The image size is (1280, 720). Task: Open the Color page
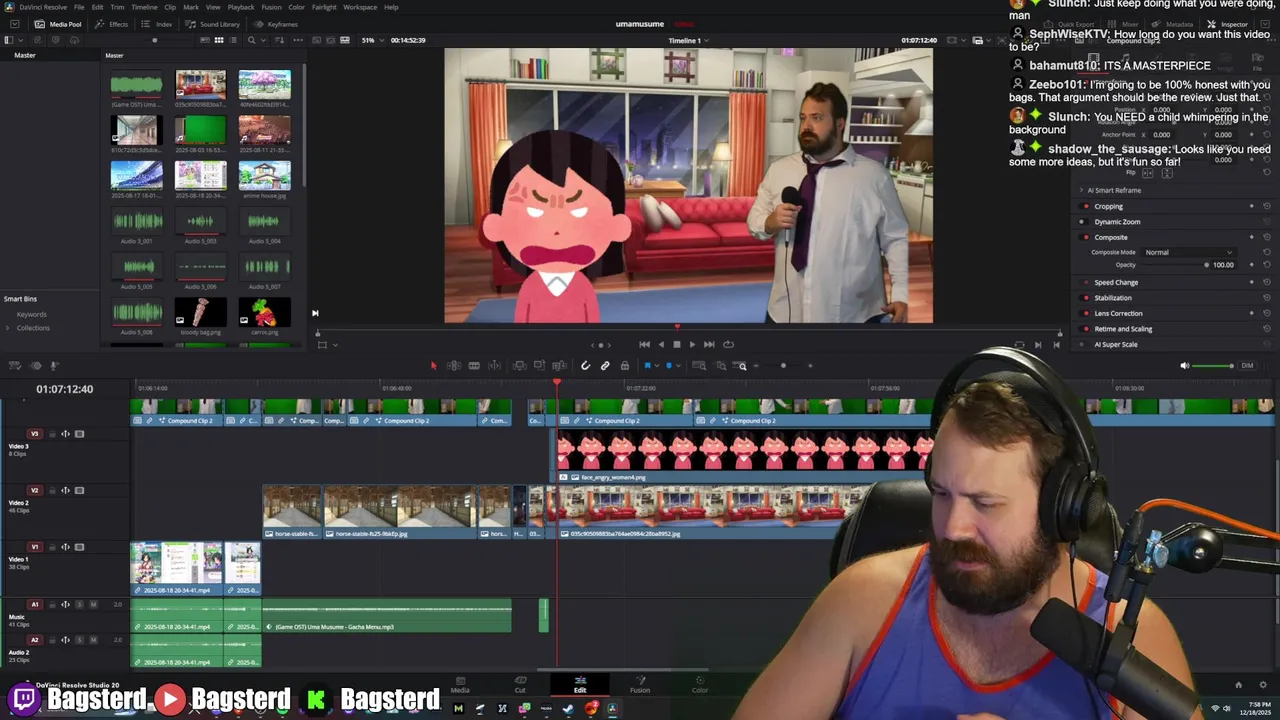point(700,684)
